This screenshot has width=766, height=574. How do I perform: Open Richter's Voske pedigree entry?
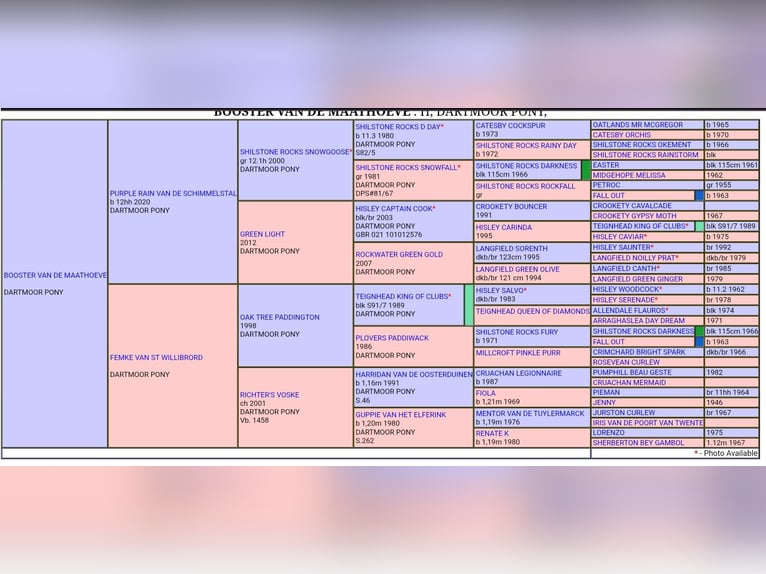tap(269, 395)
